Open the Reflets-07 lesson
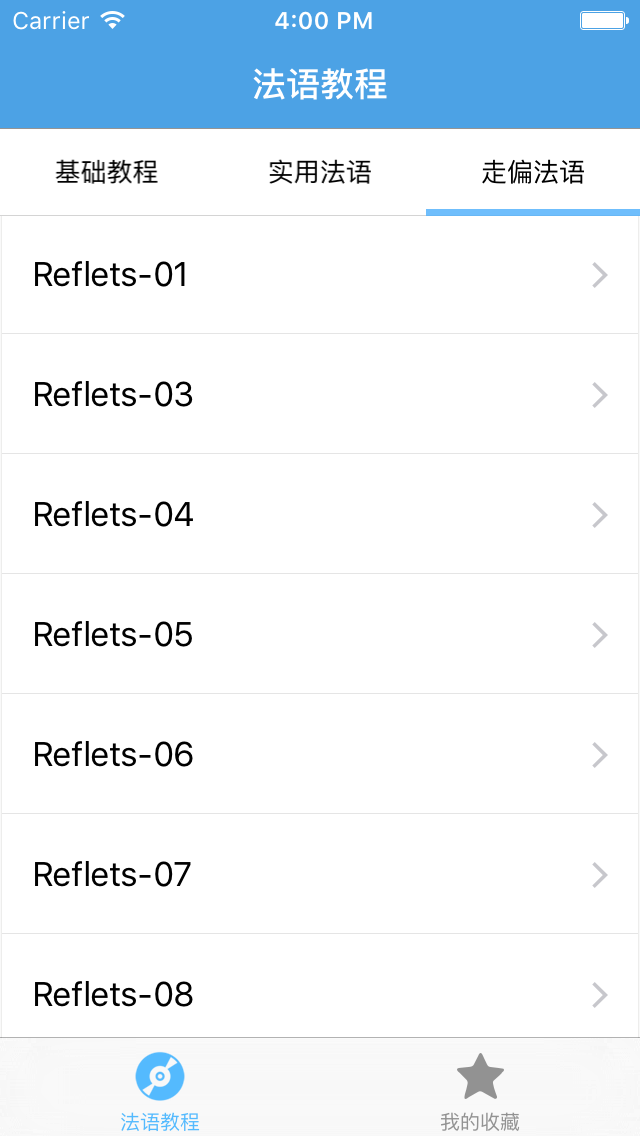Screen dimensions: 640x1136 pos(320,874)
